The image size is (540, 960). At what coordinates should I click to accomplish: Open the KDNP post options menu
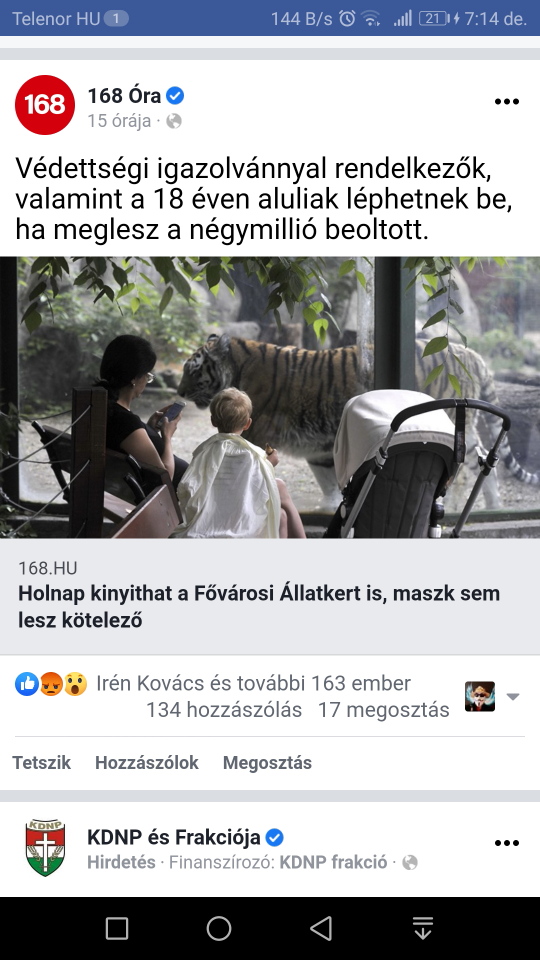point(506,843)
